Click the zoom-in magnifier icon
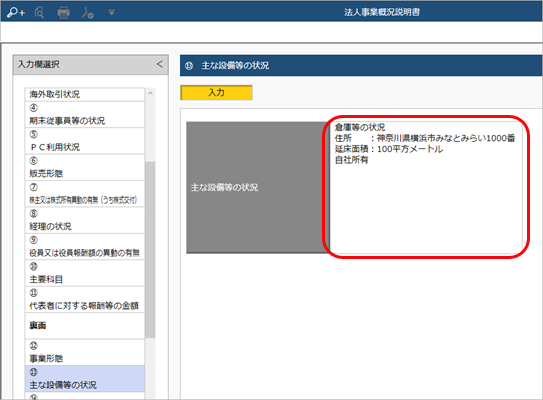Image resolution: width=543 pixels, height=400 pixels. point(16,13)
